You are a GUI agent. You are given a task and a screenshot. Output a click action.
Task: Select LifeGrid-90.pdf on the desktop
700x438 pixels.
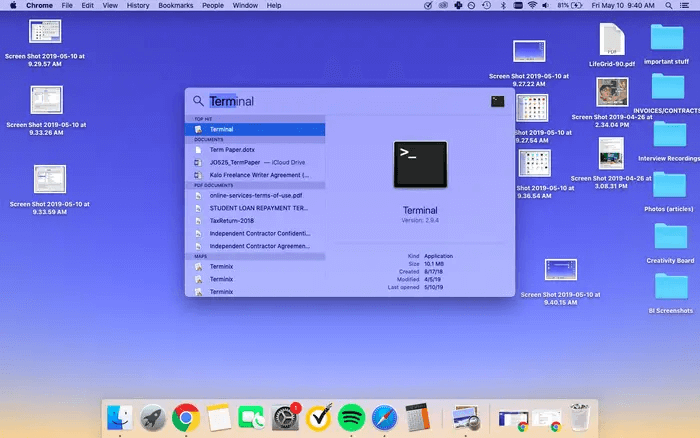click(612, 40)
